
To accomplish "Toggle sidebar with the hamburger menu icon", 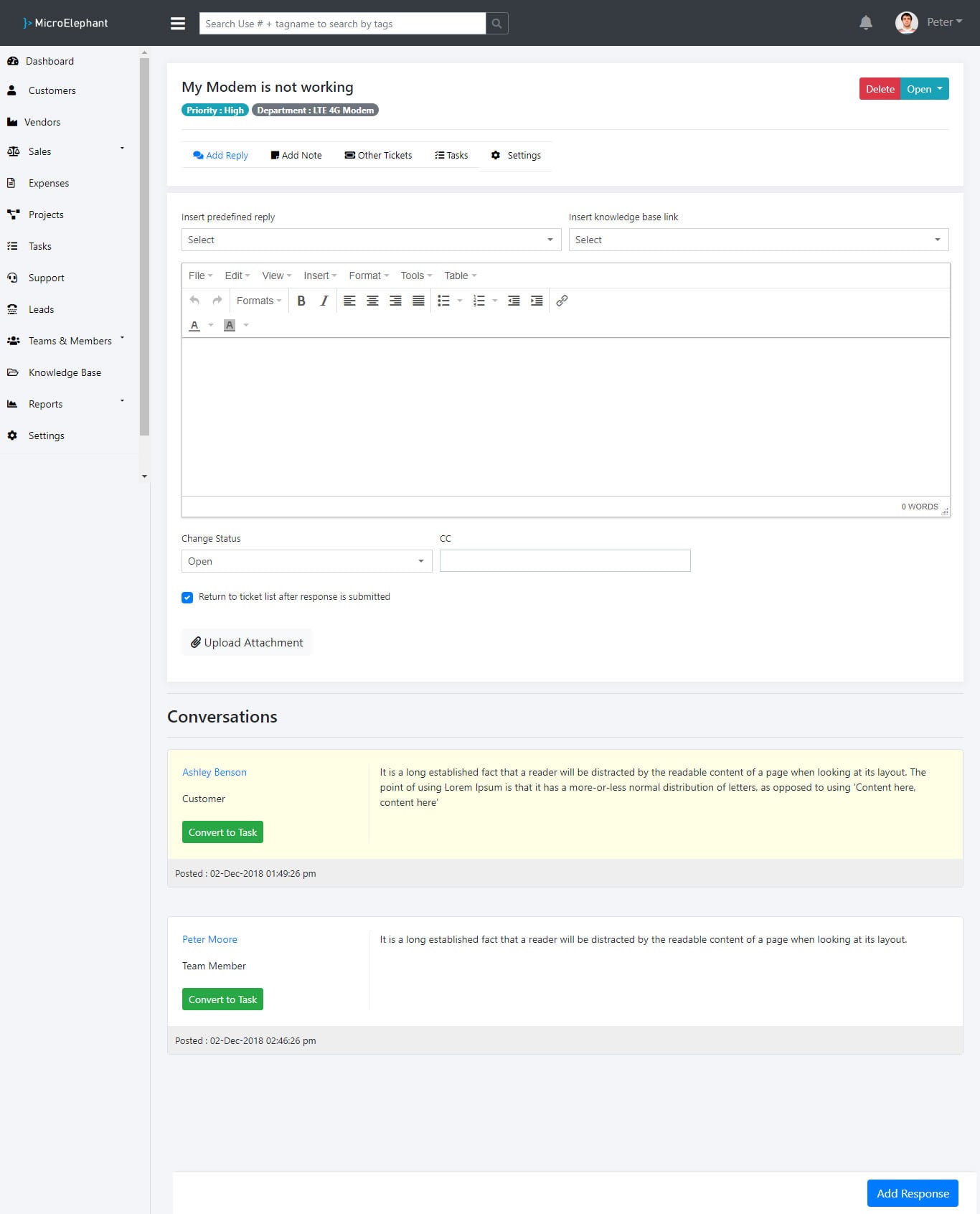I will 178,24.
